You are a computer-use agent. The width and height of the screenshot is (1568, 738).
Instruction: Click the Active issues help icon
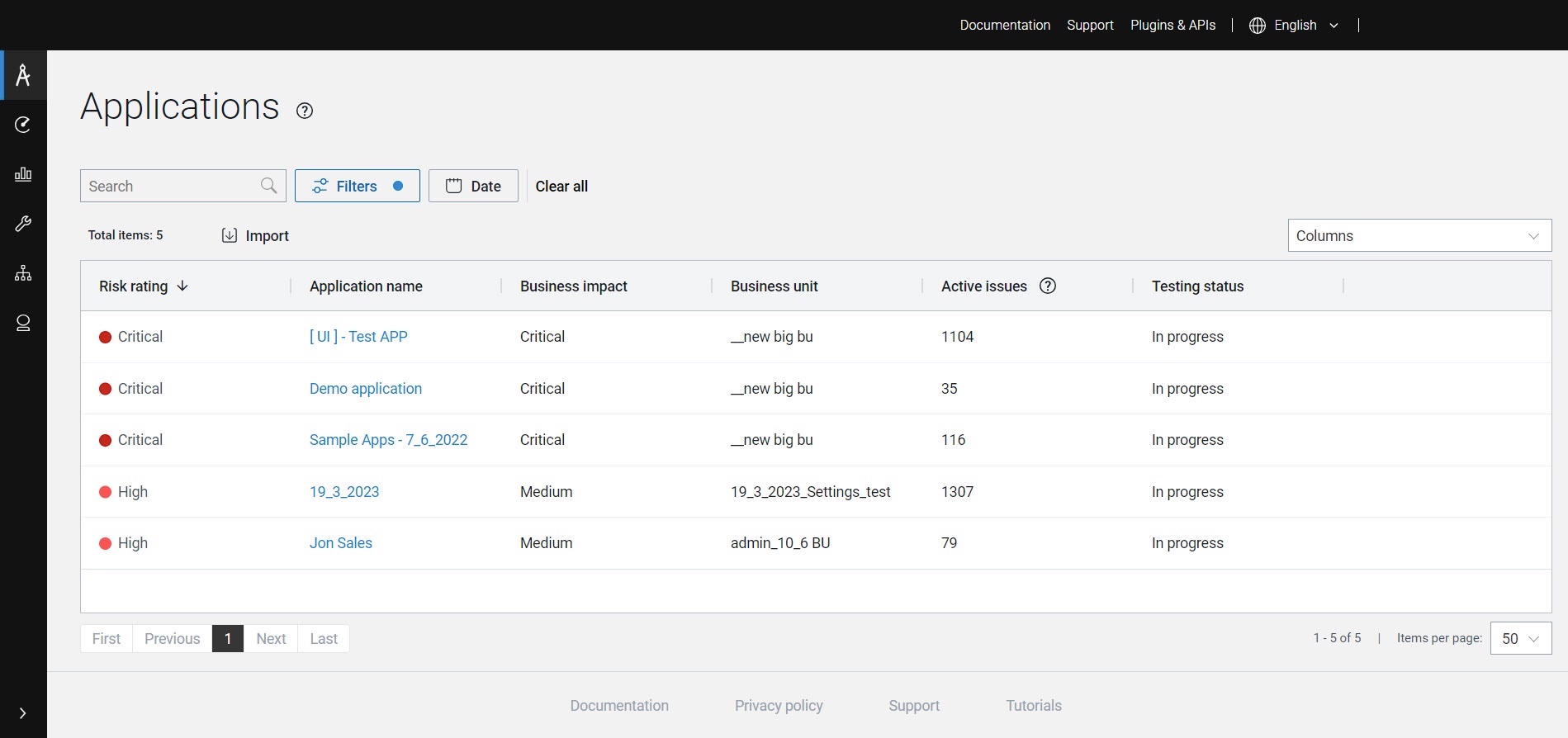1048,286
